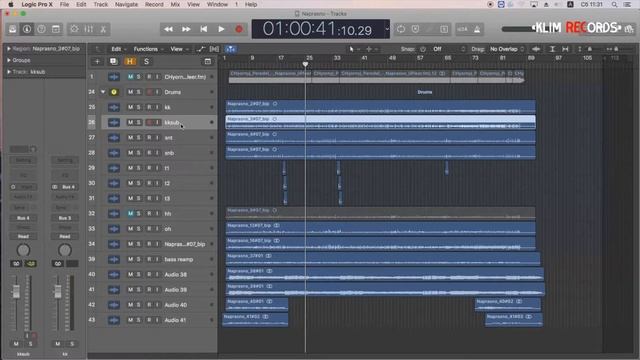Go to beginning of project
Image resolution: width=640 pixels, height=360 pixels.
pyautogui.click(x=204, y=29)
